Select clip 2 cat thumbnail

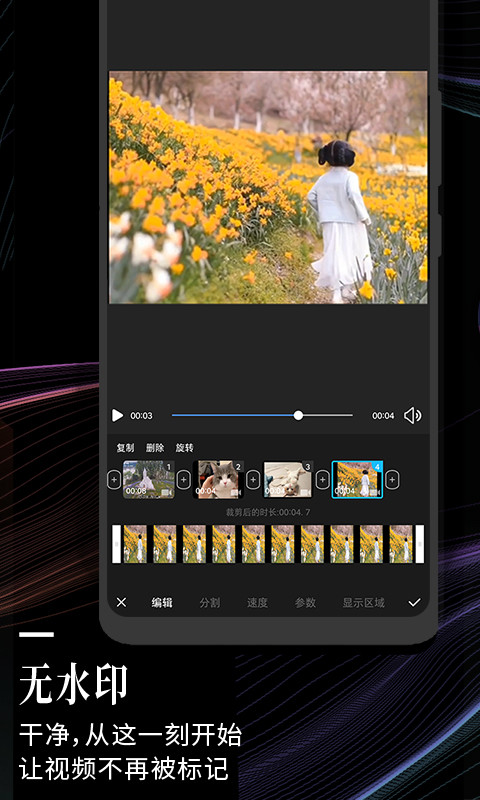click(x=218, y=480)
